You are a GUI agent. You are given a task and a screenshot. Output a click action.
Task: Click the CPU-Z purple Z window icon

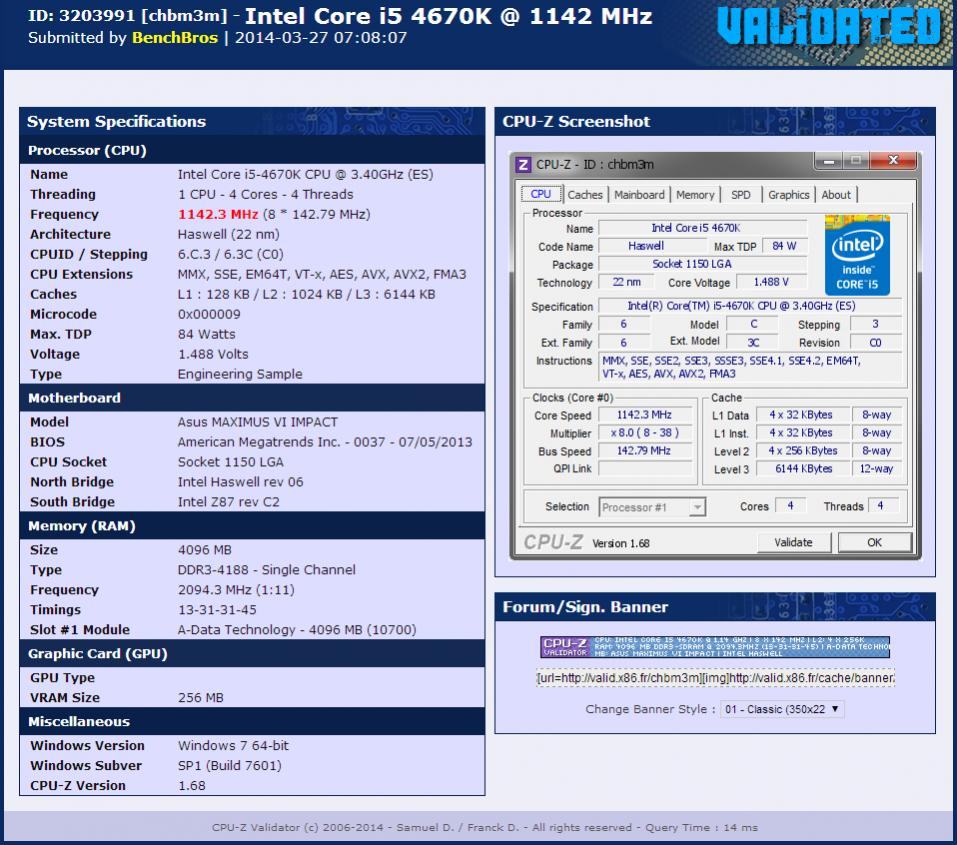tap(522, 164)
